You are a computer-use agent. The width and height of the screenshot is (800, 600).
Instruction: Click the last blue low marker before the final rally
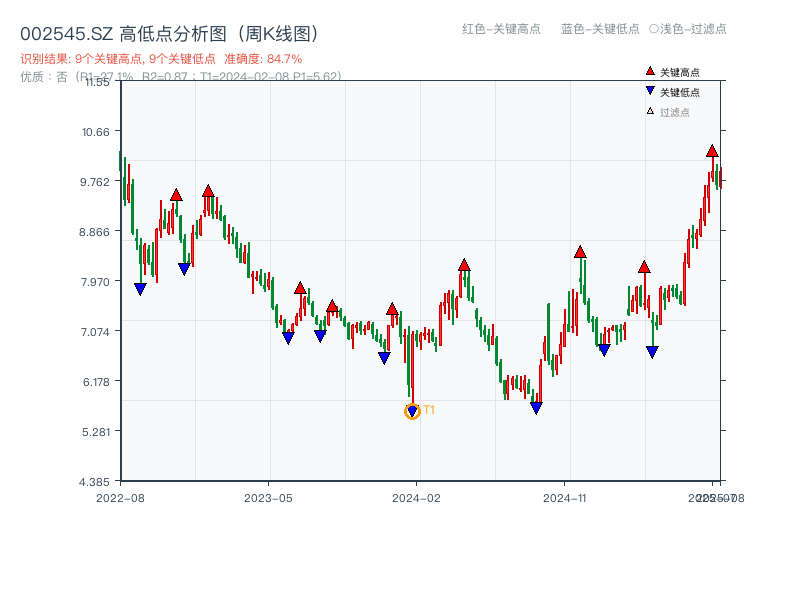tap(652, 352)
